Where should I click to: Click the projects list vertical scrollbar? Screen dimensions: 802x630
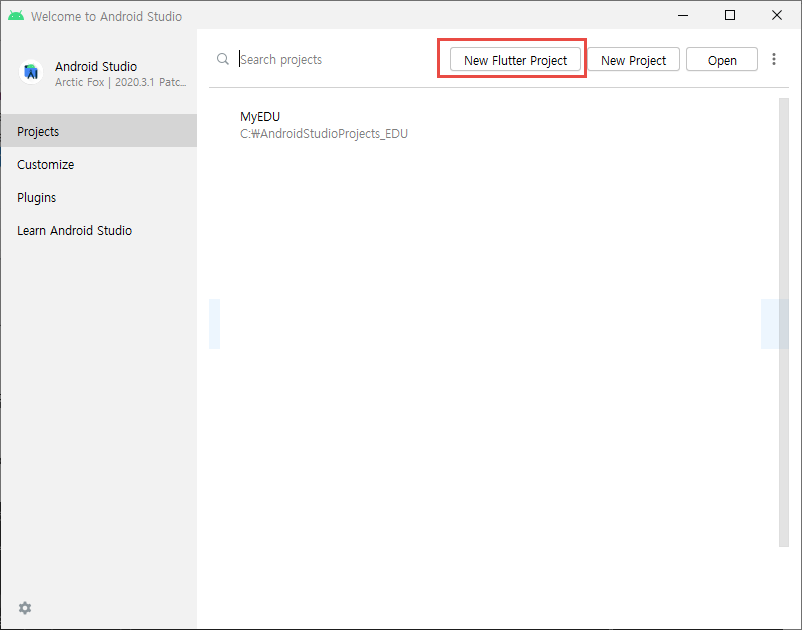(x=784, y=322)
